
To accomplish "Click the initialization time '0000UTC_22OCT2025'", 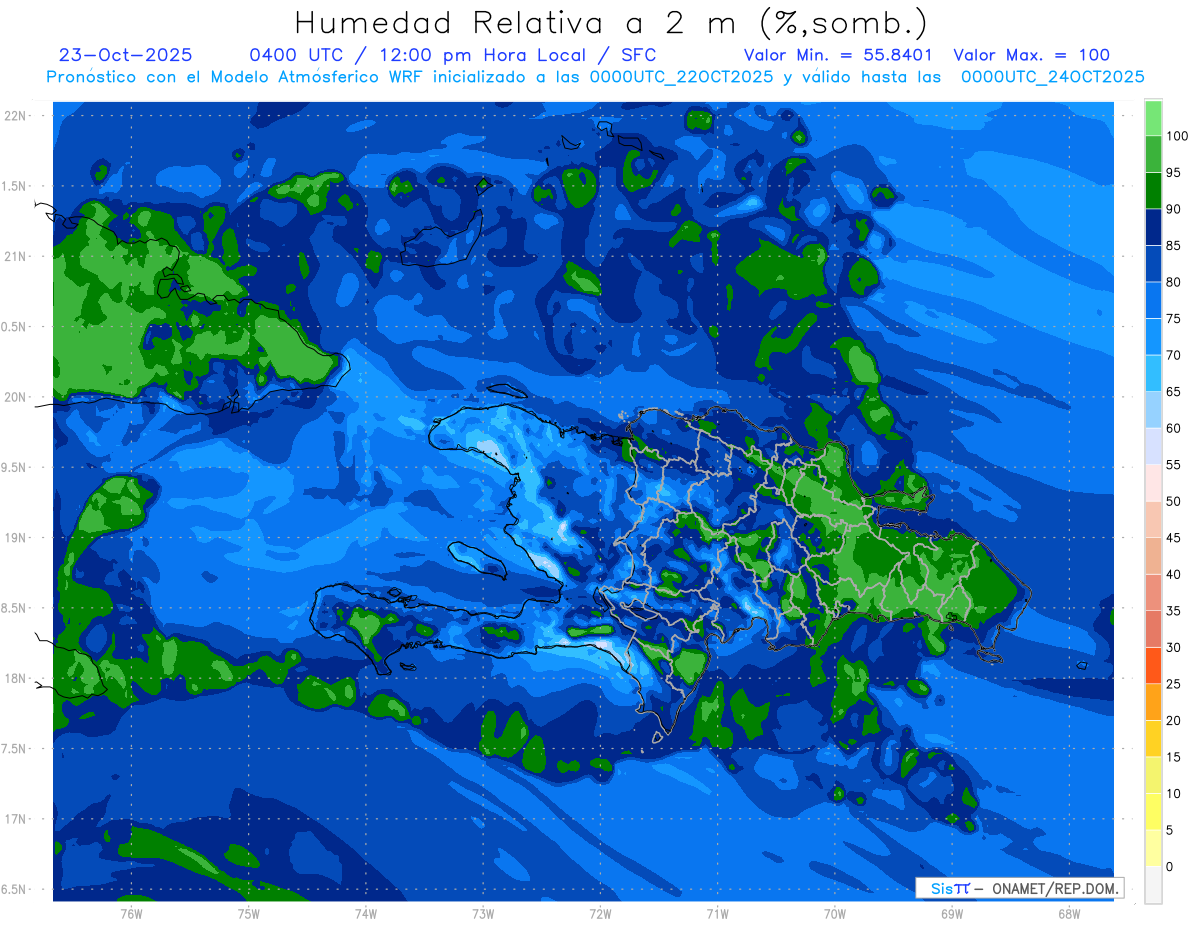I will click(x=681, y=77).
